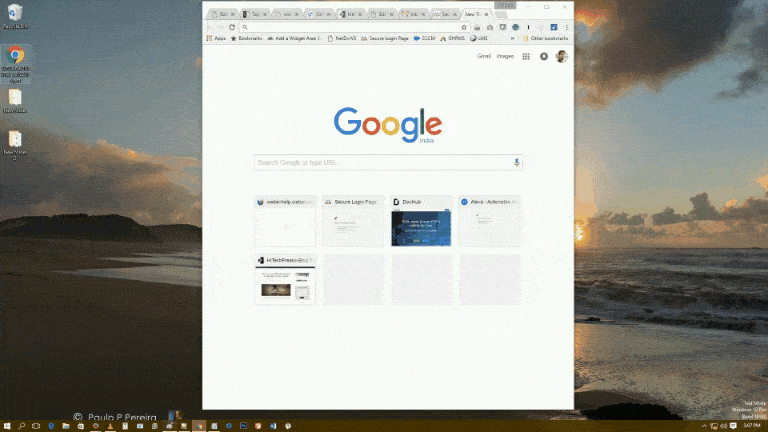Open Photoshop from the taskbar

[243, 426]
